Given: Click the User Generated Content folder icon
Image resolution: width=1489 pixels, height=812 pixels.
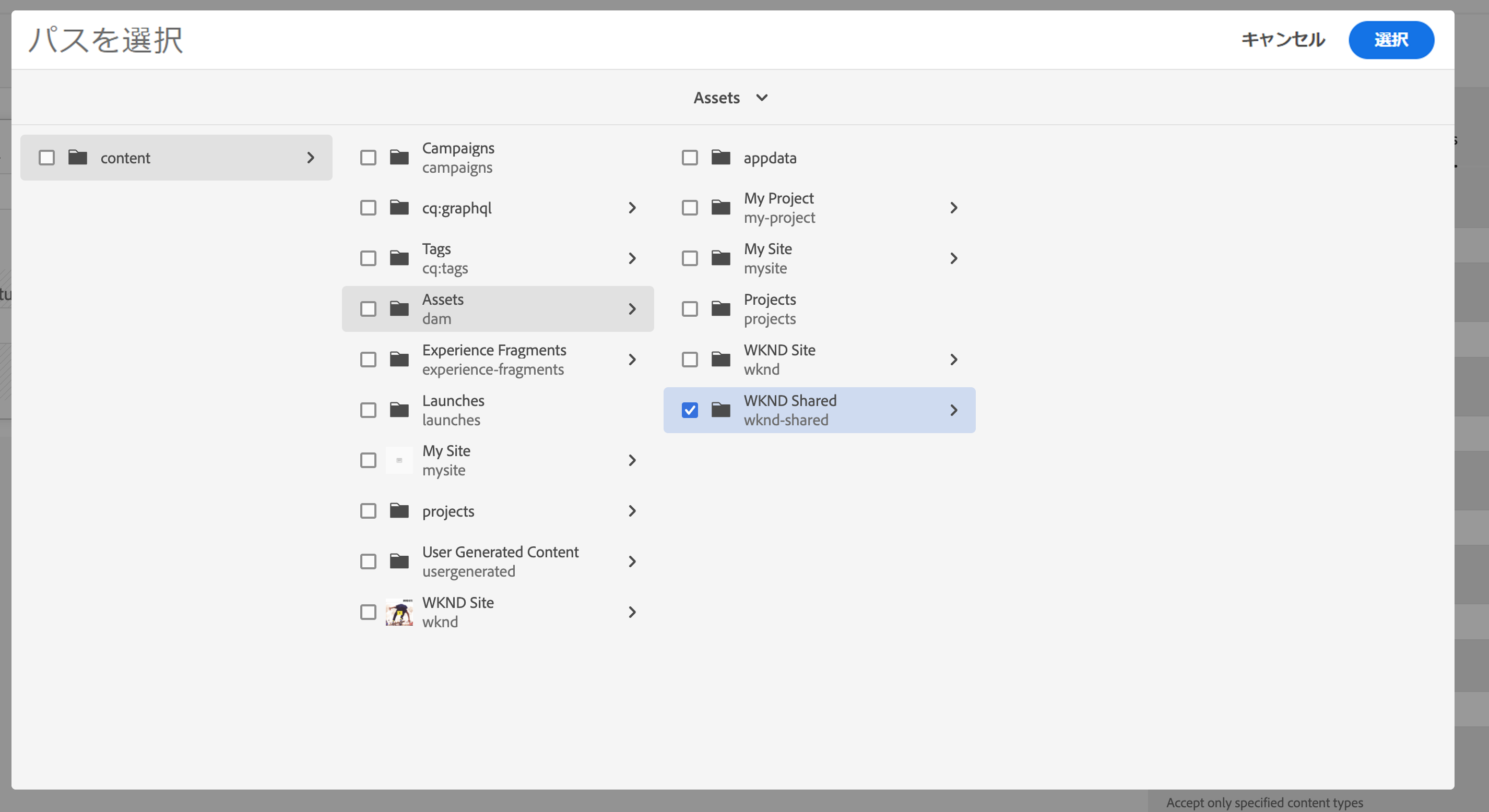Looking at the screenshot, I should [x=399, y=561].
